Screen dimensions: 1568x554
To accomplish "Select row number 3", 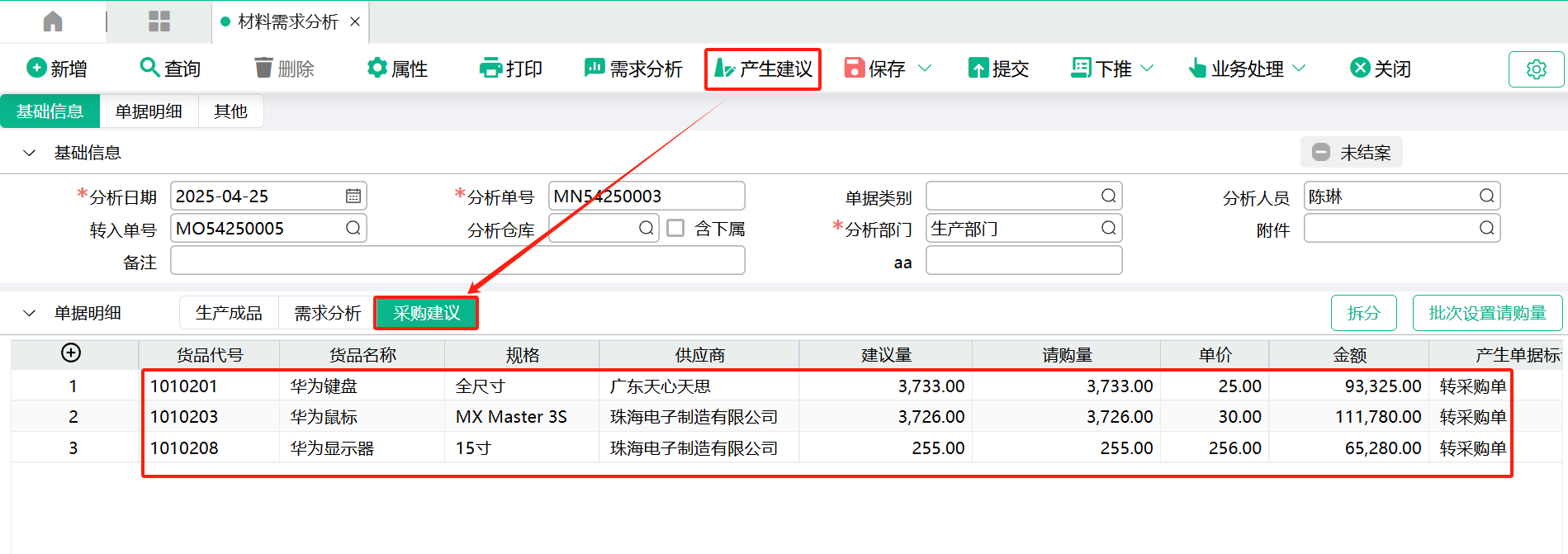I will click(x=73, y=448).
